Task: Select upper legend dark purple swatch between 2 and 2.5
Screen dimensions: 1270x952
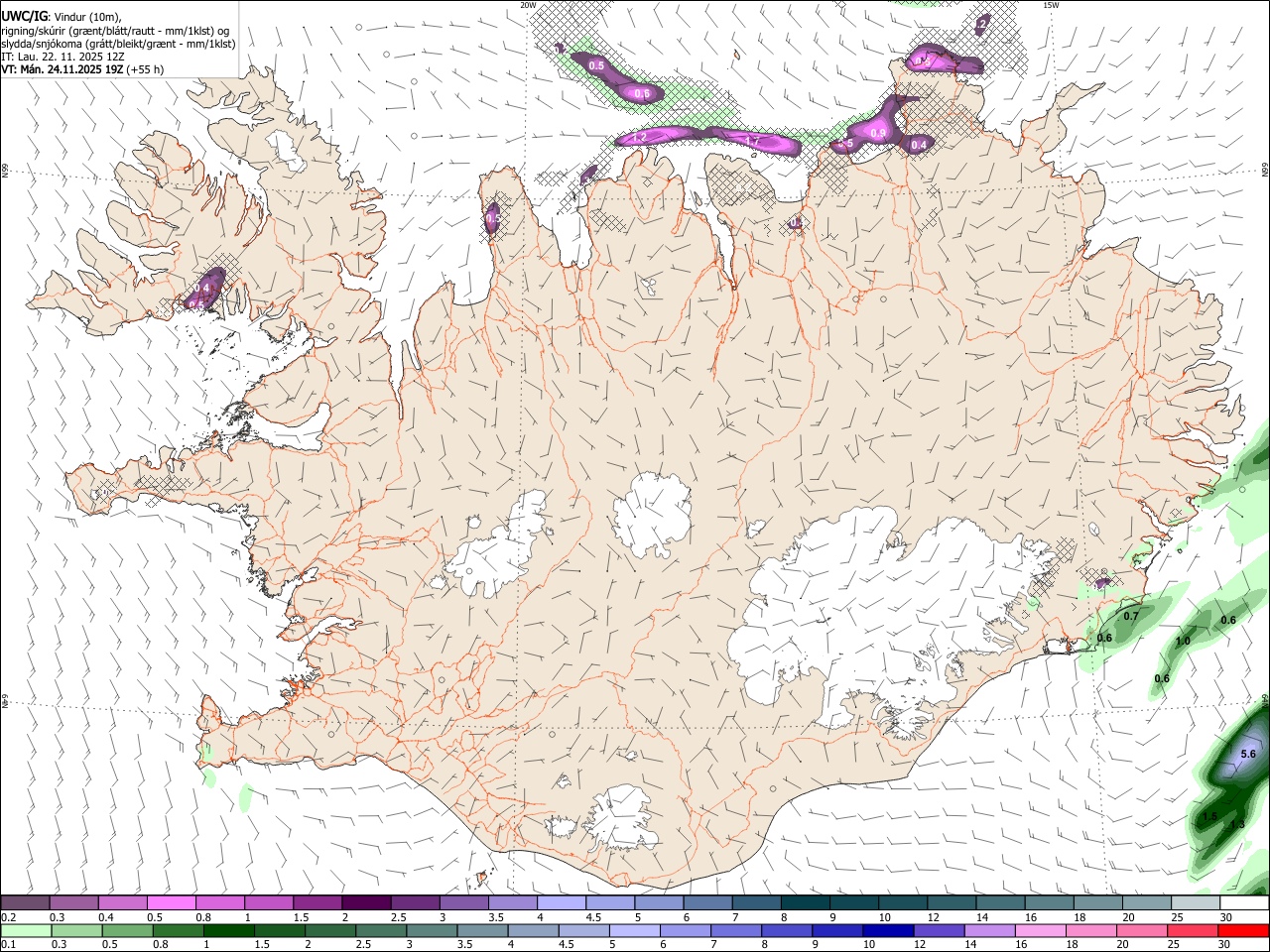Action: click(366, 902)
